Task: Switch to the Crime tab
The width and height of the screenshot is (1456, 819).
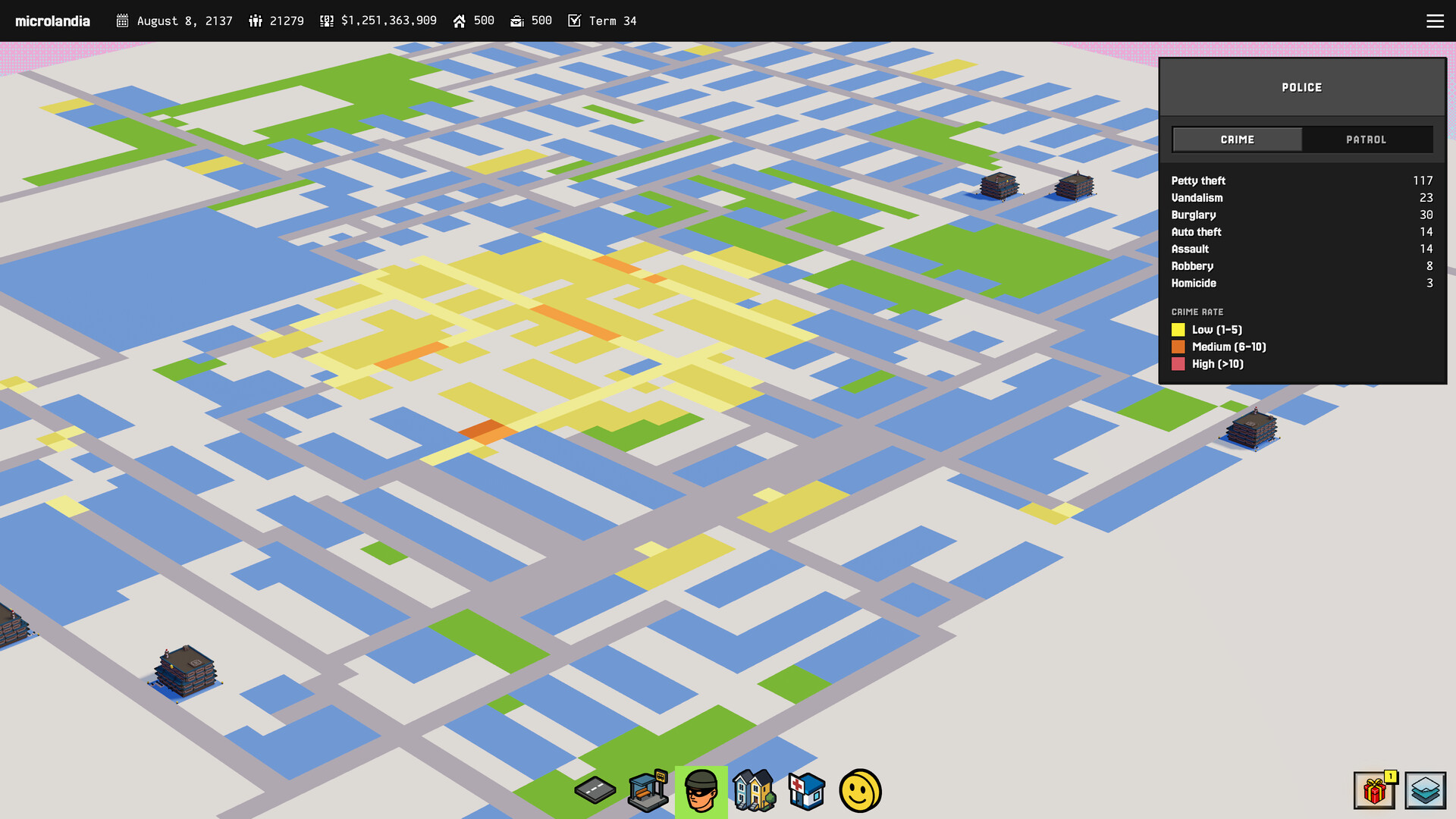Action: click(1238, 140)
